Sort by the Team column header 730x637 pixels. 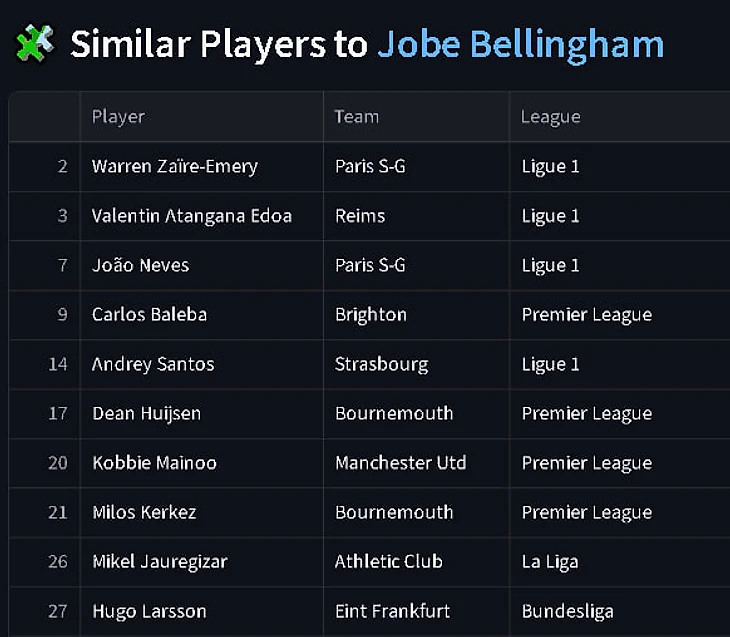357,117
